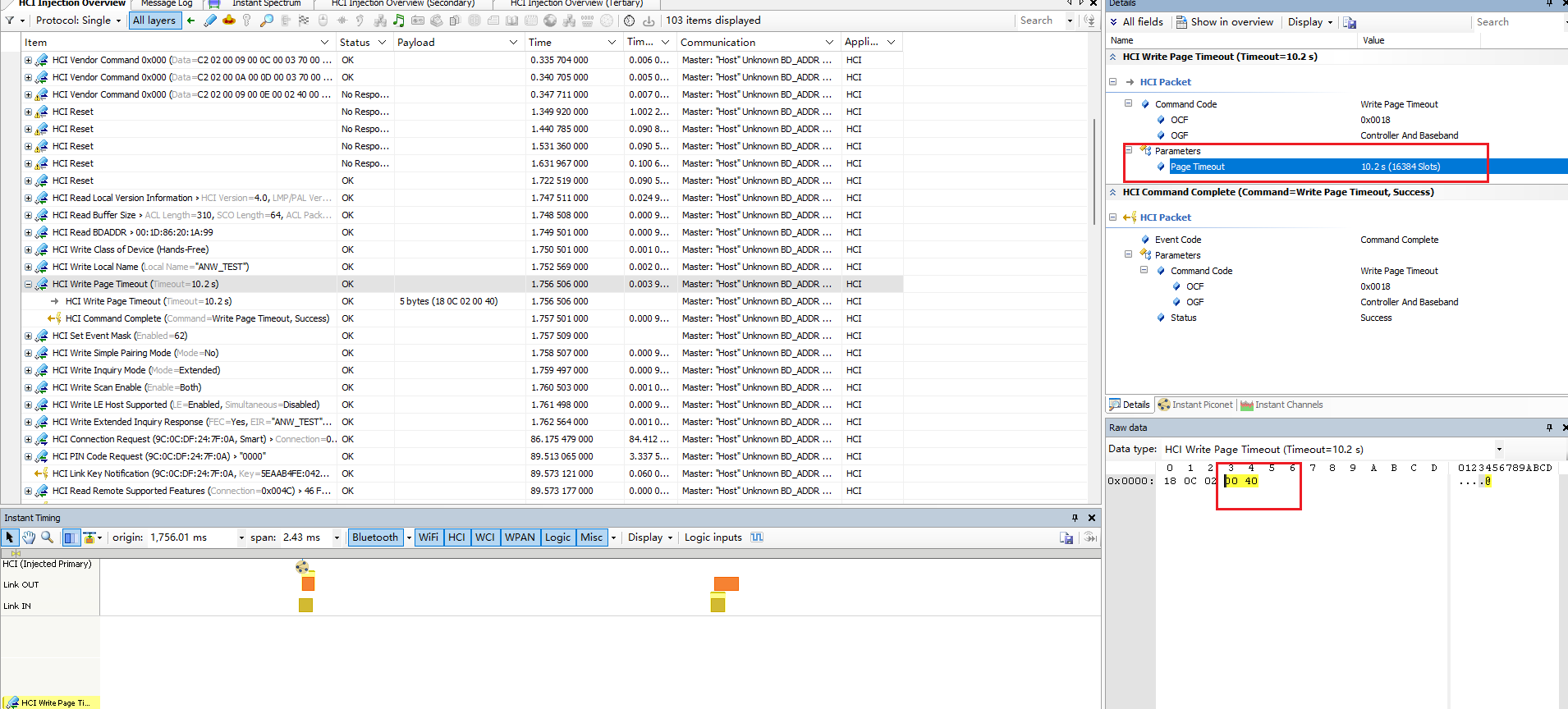Open HCI Injection Overview (Secondary) tab
Image resolution: width=1568 pixels, height=709 pixels.
tap(403, 4)
